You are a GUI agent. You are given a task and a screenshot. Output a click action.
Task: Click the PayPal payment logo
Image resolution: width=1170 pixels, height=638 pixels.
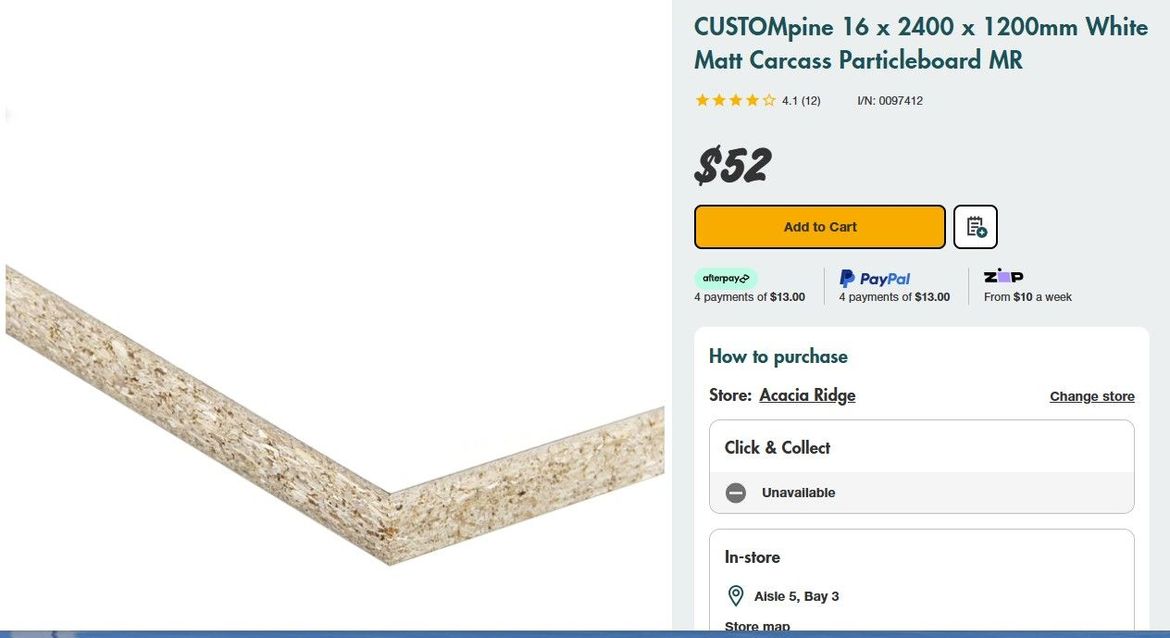(874, 278)
